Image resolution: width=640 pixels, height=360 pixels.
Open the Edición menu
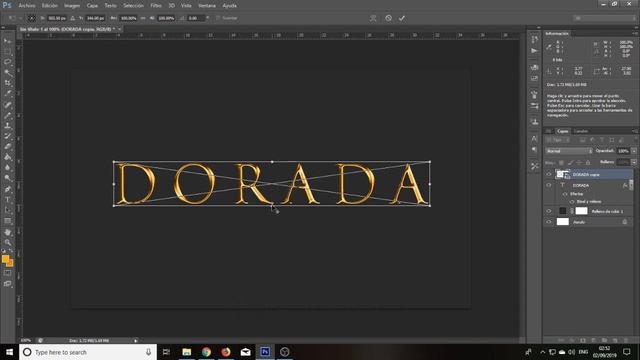(x=49, y=6)
